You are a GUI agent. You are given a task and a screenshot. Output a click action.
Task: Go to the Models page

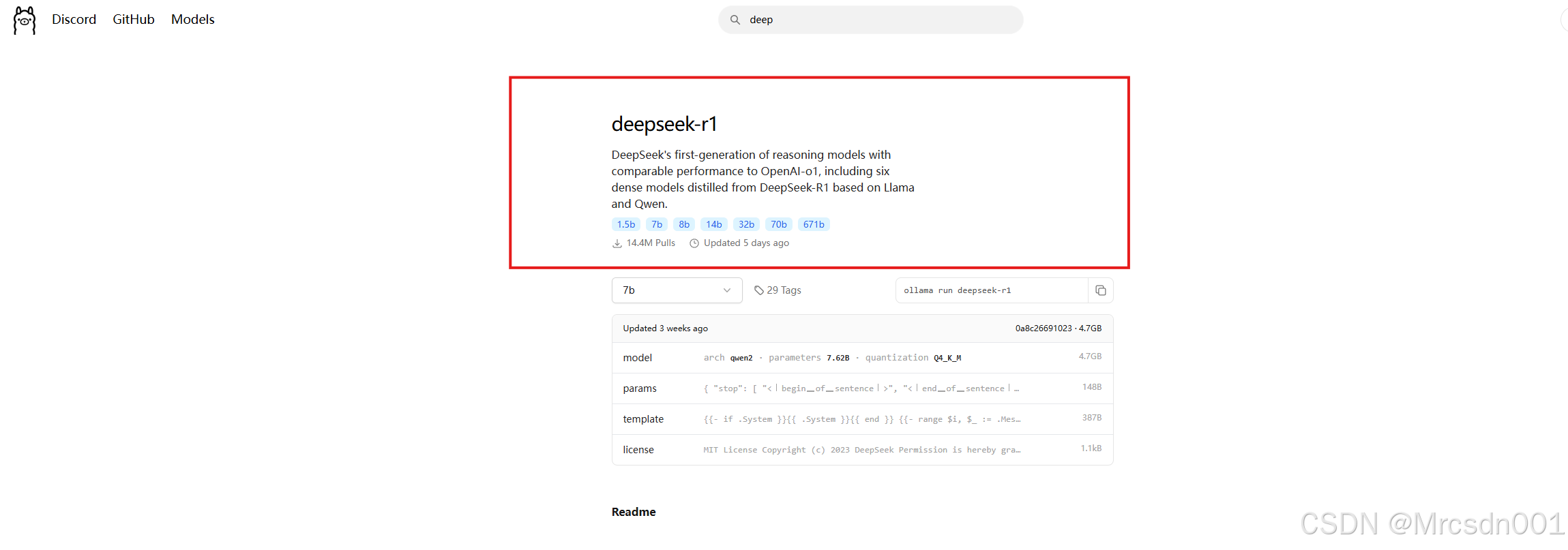(x=193, y=20)
